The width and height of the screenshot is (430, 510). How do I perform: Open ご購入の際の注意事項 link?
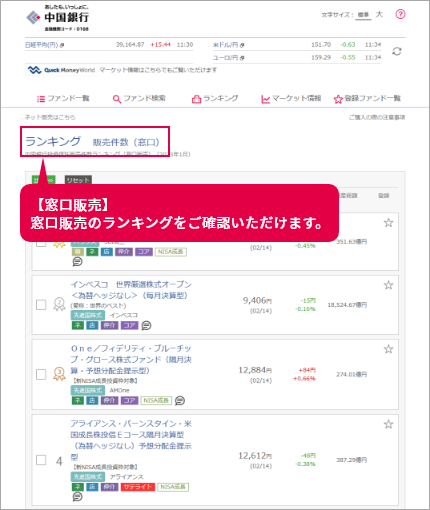[377, 117]
